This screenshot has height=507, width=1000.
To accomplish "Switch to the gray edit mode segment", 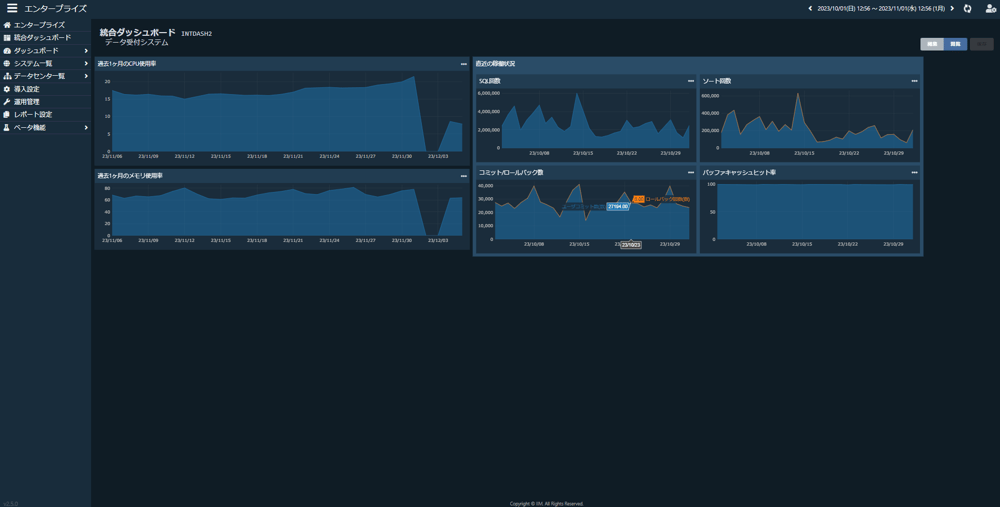I will [932, 44].
